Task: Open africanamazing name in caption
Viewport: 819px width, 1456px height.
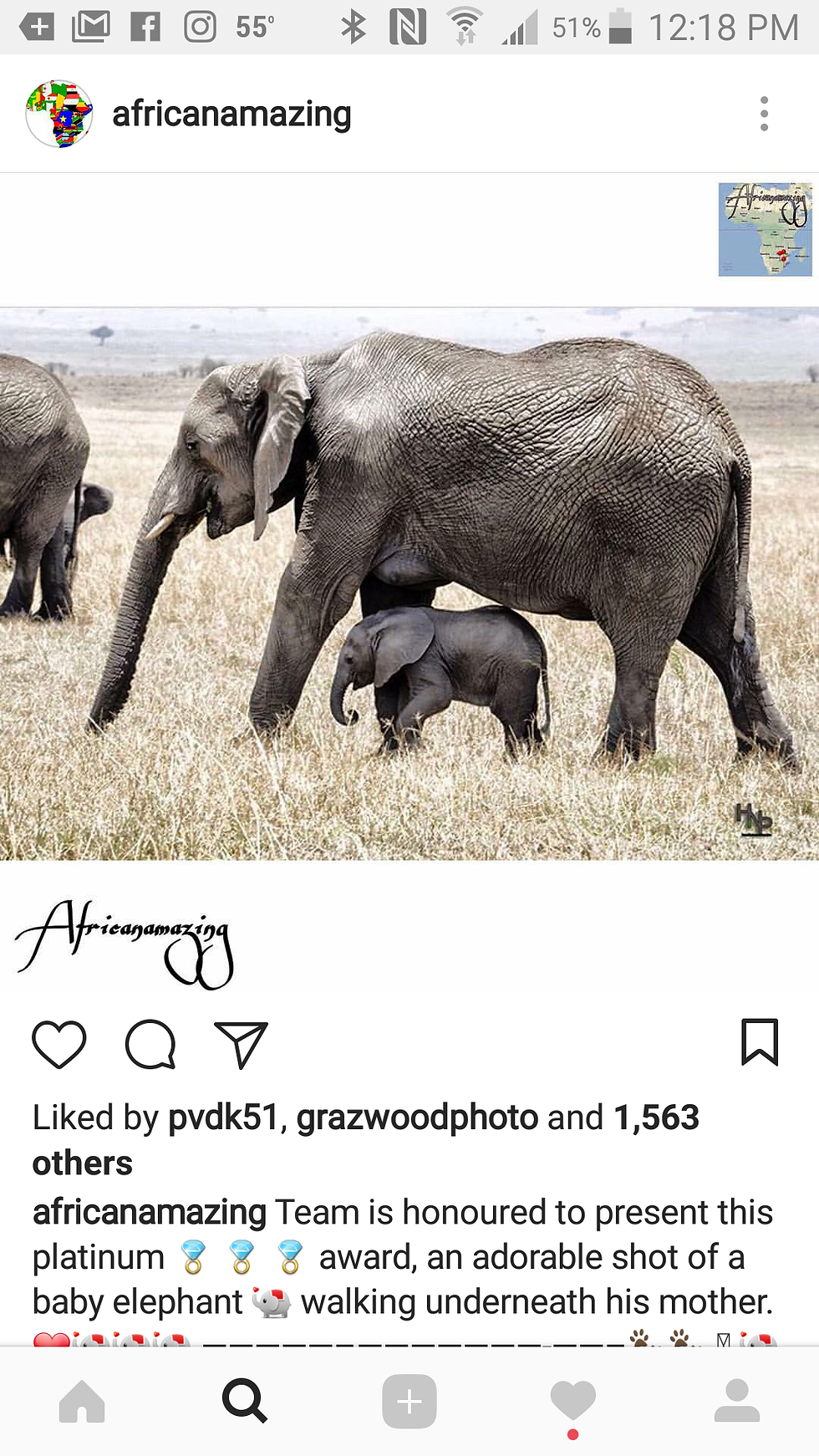Action: [x=150, y=1212]
